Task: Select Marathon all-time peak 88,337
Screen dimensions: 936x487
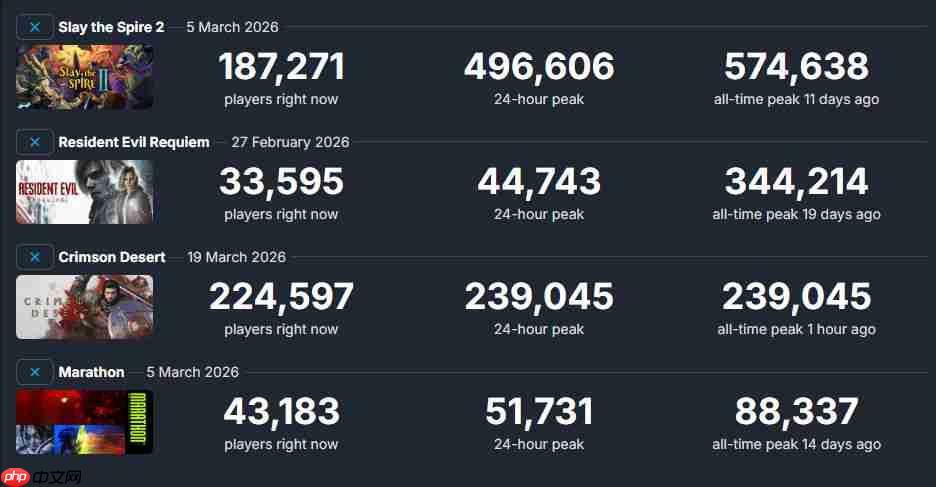Action: 796,411
